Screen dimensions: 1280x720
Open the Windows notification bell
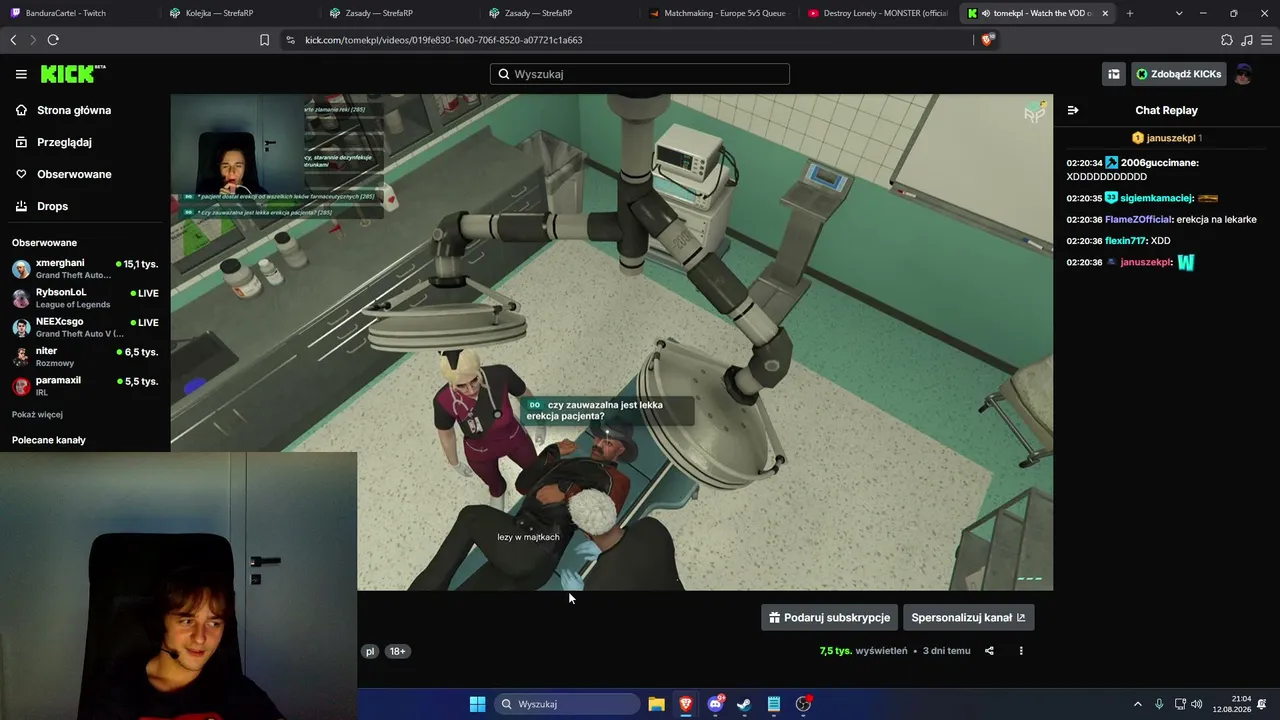(x=1262, y=704)
